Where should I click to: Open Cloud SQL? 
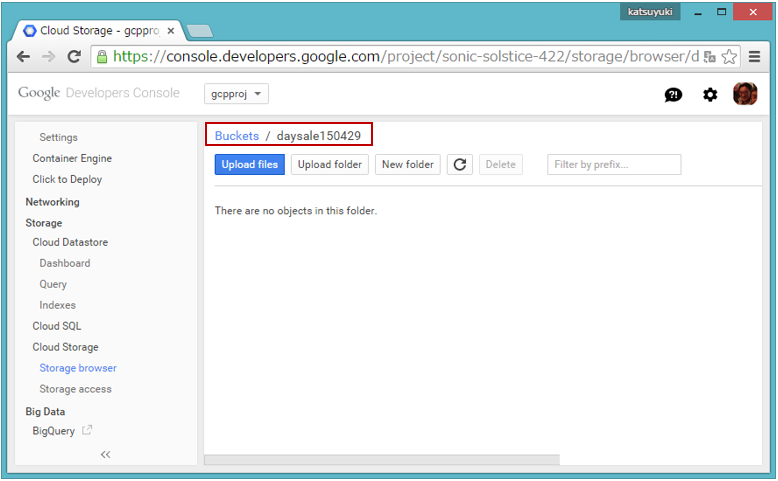click(57, 326)
